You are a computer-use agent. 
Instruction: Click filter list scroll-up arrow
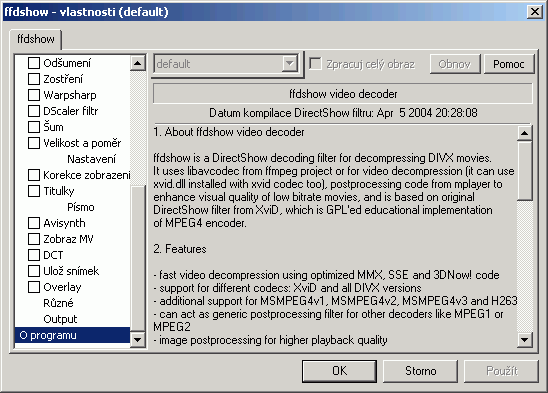point(138,63)
